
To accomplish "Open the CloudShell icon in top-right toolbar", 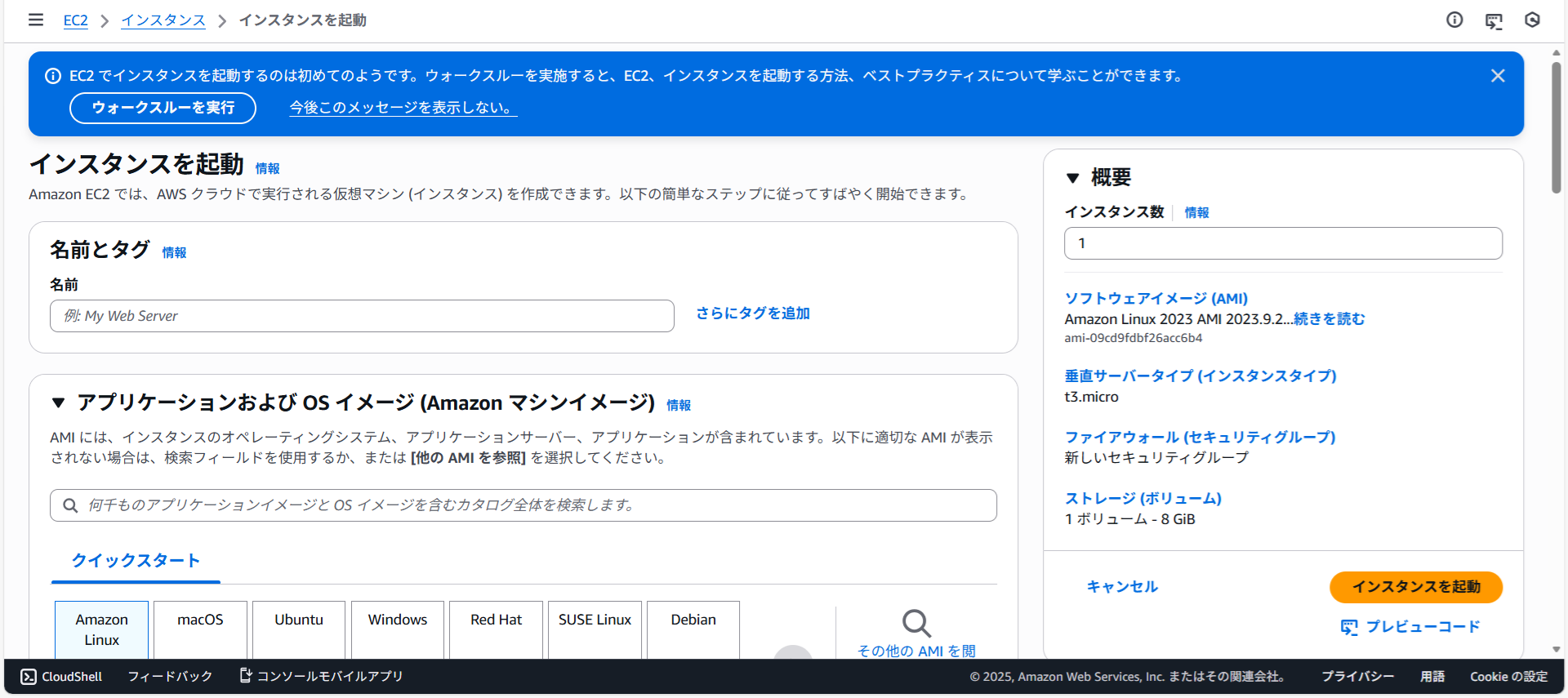I will (x=1494, y=20).
